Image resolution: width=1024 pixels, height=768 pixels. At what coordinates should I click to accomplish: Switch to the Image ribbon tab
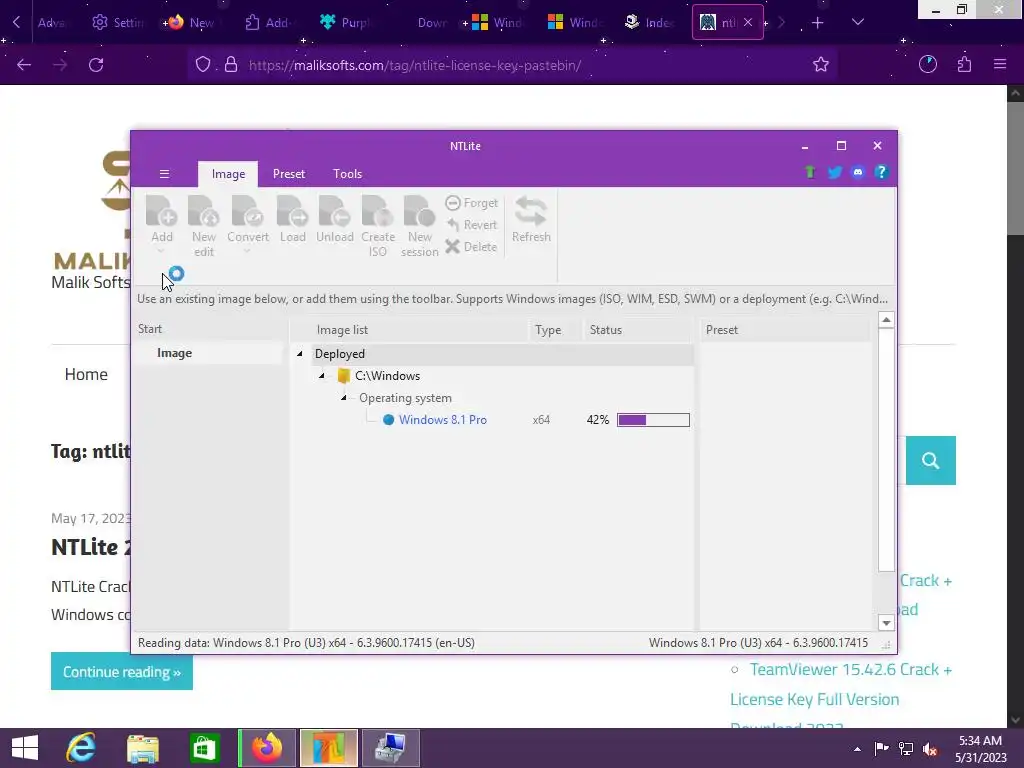(228, 174)
